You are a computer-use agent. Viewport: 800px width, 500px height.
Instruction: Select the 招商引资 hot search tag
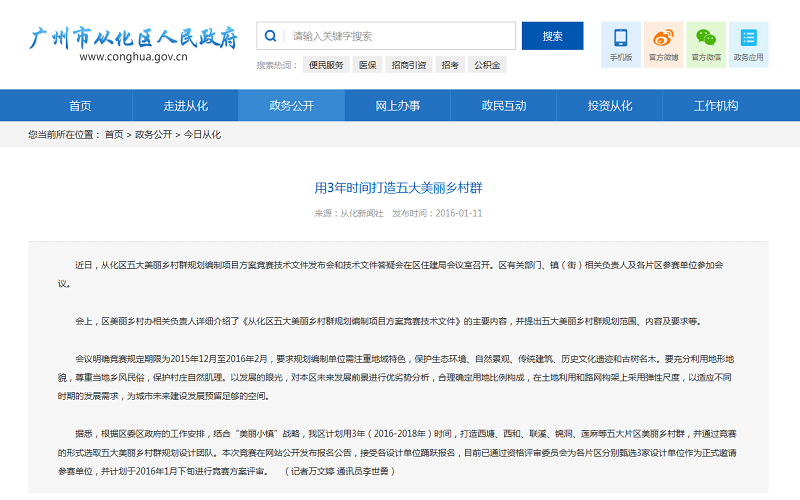coord(408,65)
